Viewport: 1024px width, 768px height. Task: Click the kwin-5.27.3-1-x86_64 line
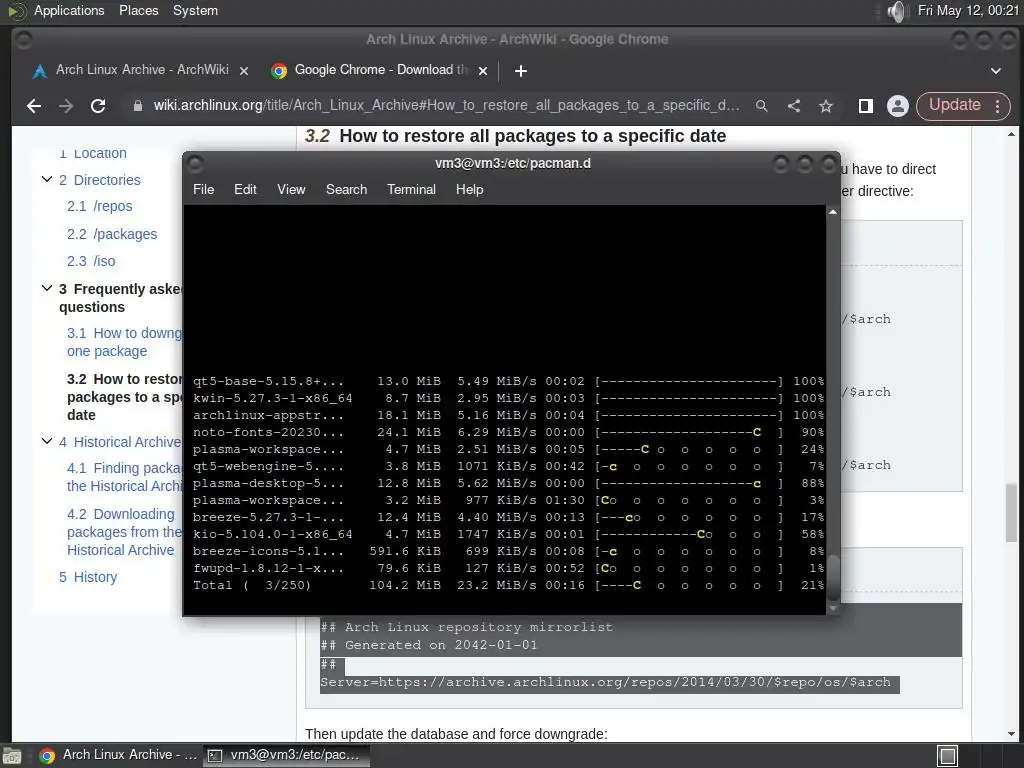(508, 398)
